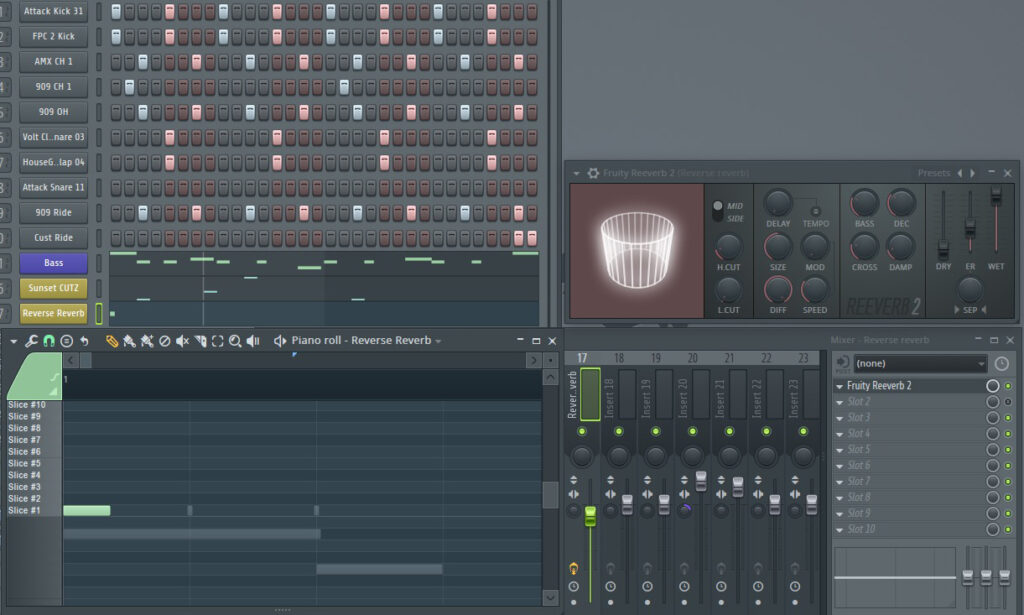Click the speaker icon beside Piano roll title
This screenshot has height=615, width=1024.
(280, 341)
